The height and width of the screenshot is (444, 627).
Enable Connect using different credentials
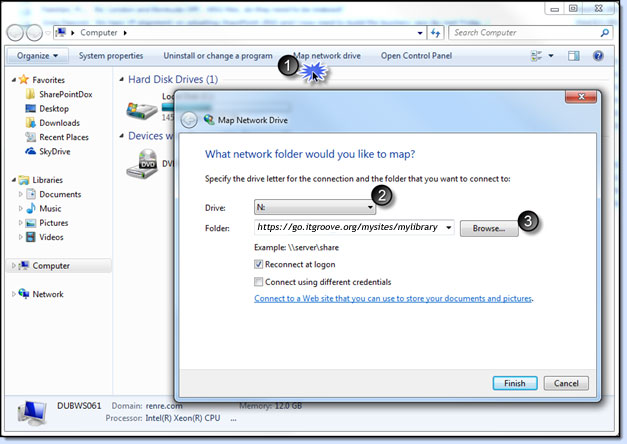259,282
